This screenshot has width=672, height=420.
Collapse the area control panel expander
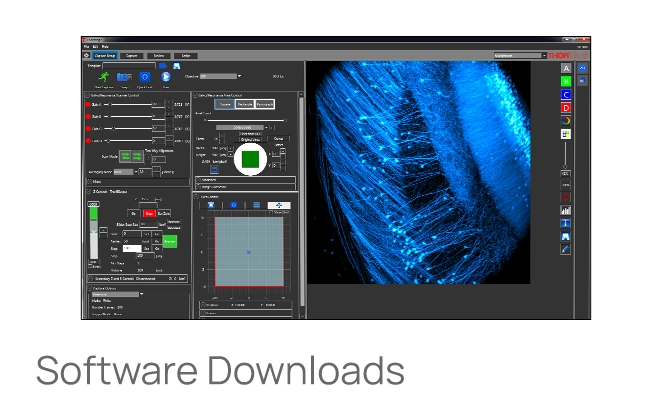(x=195, y=95)
